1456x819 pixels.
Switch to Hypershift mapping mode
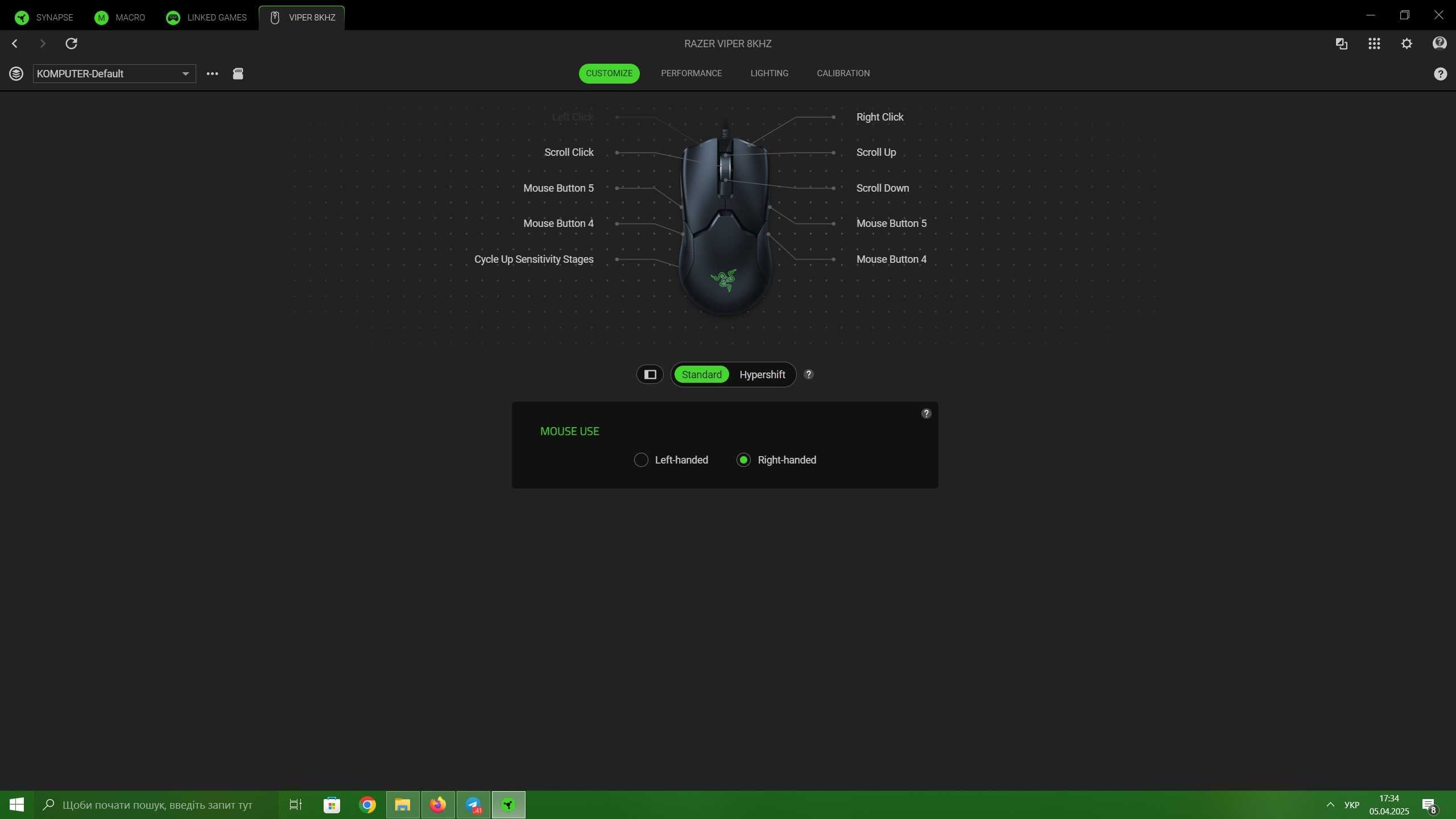pos(762,374)
